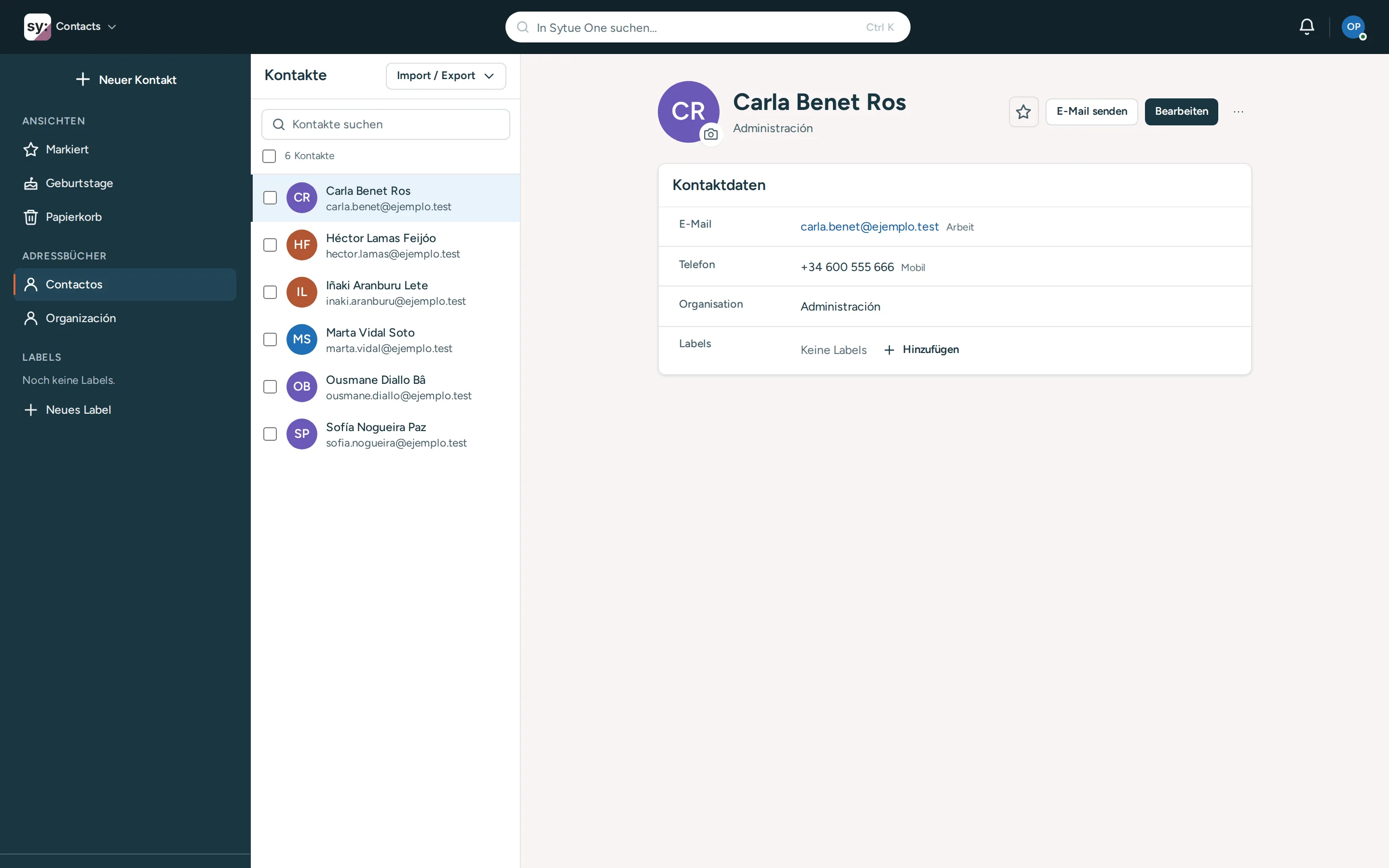Select contact Sofía Nogueira Paz
Screen dimensions: 1389x868
coord(386,434)
